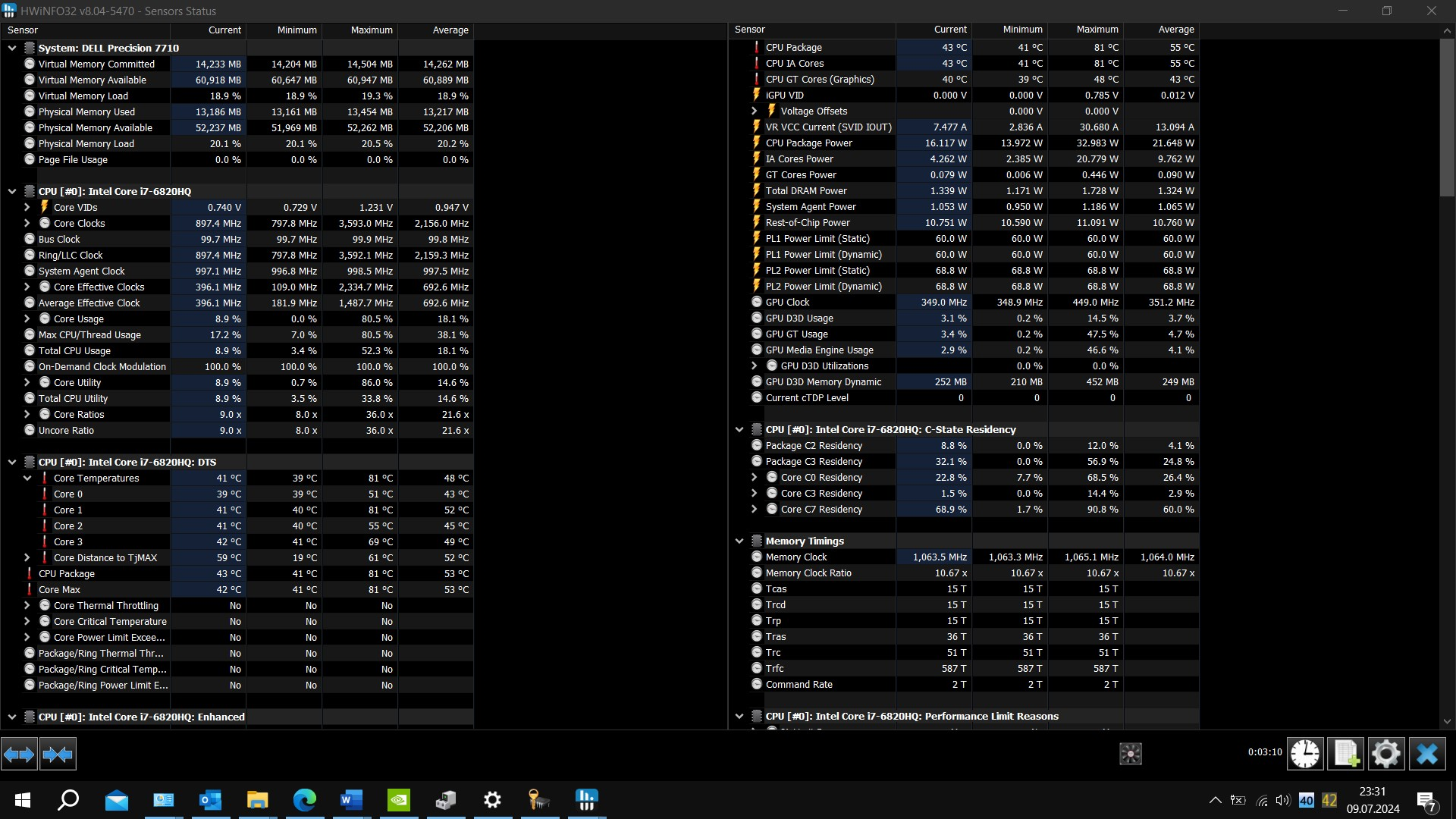Expand the Core Usage row
Image resolution: width=1456 pixels, height=819 pixels.
(x=27, y=318)
